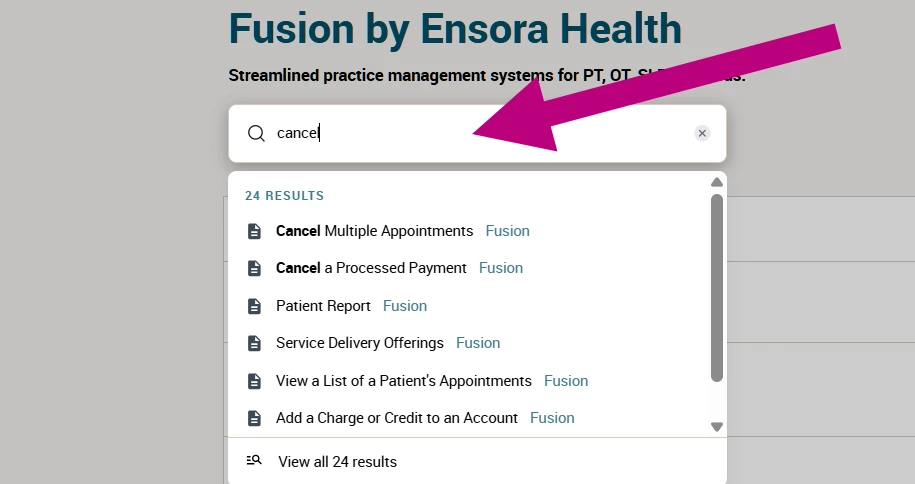The image size is (915, 484).
Task: Click the results list scrollbar thumb
Action: click(x=717, y=288)
